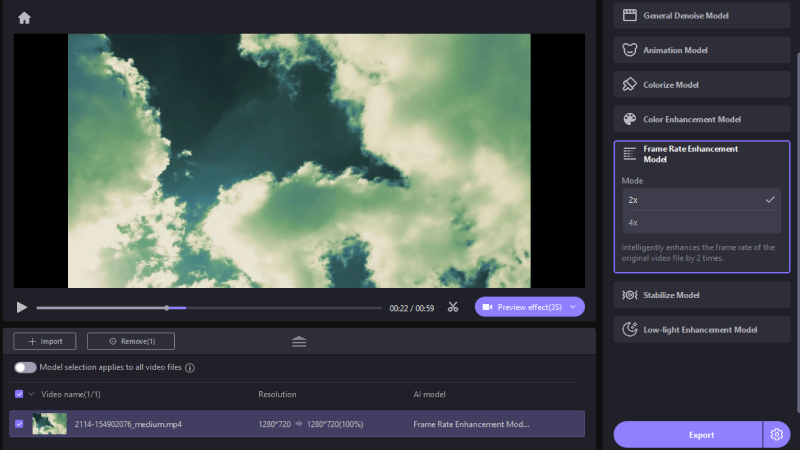Collapse the video list with chevron
This screenshot has width=800, height=450.
pos(31,394)
